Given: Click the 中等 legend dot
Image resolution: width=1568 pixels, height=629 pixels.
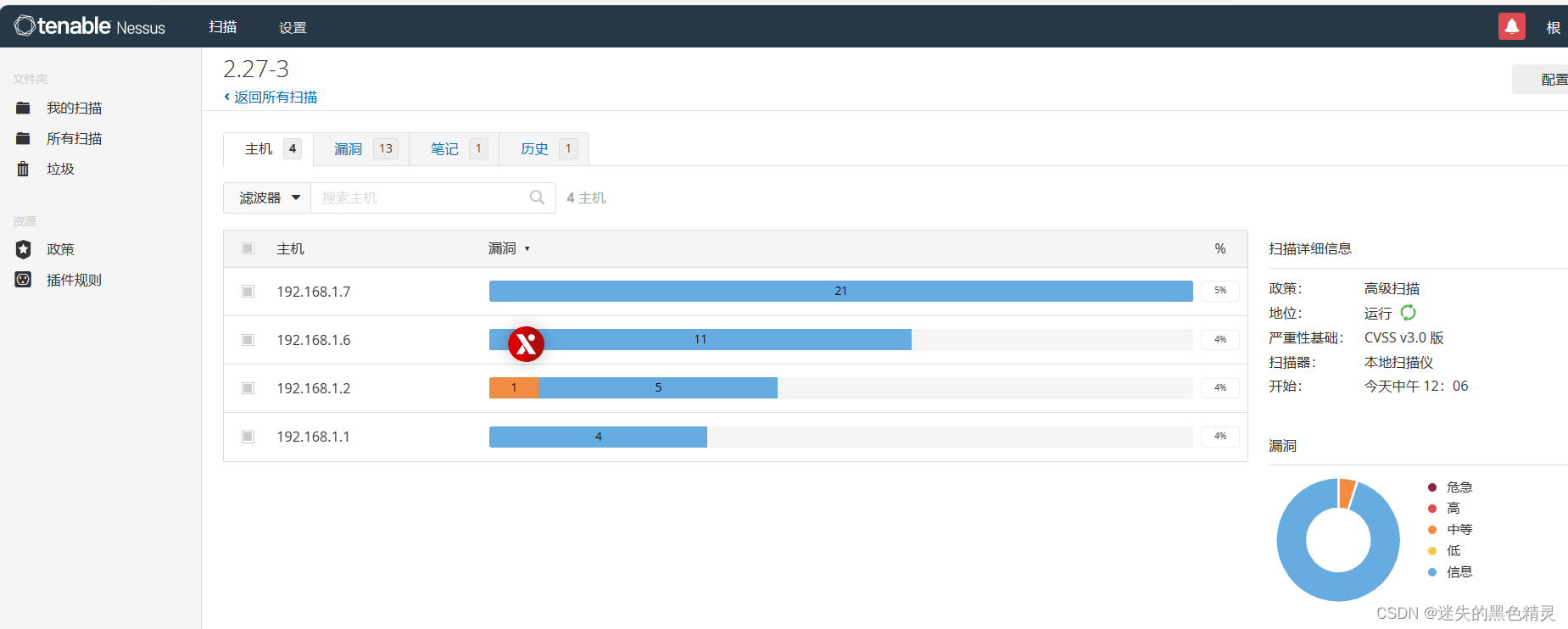Looking at the screenshot, I should pos(1432,530).
